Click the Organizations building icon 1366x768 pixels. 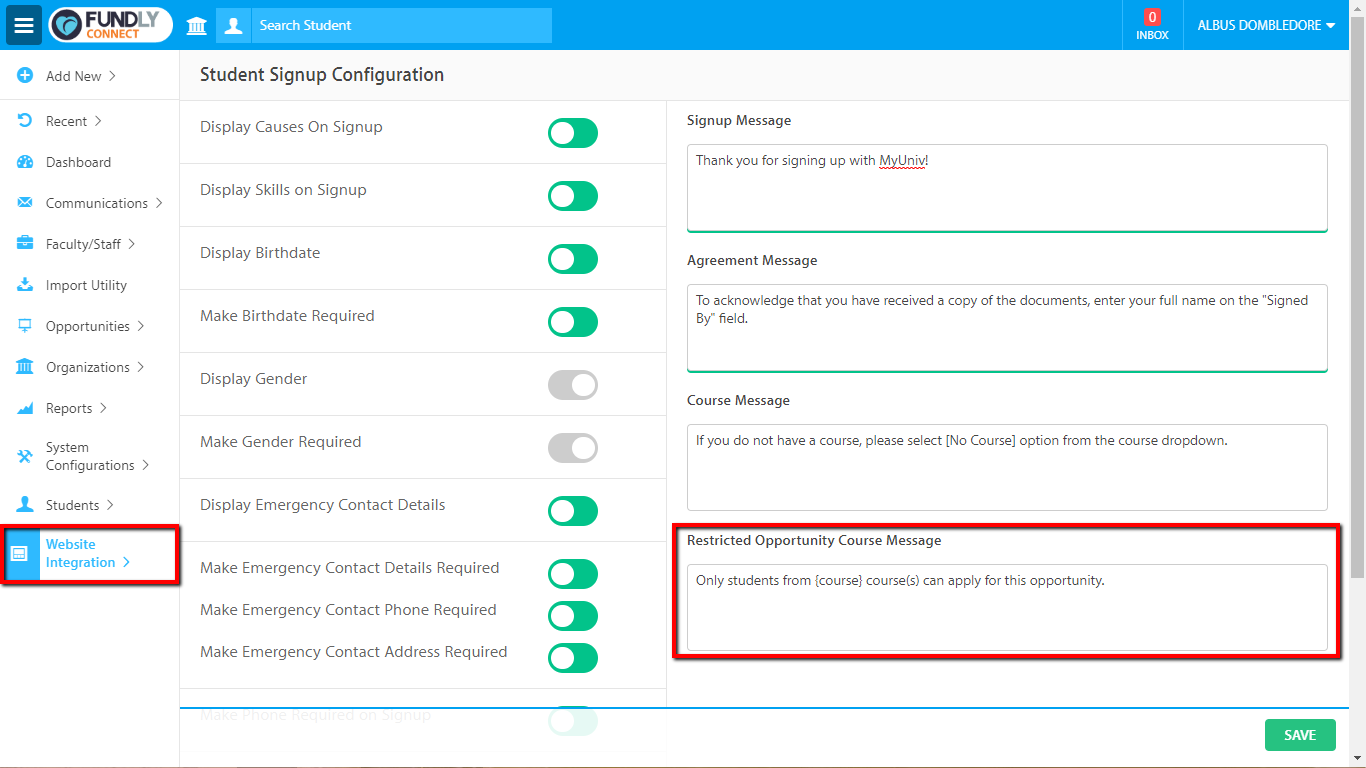pos(25,367)
